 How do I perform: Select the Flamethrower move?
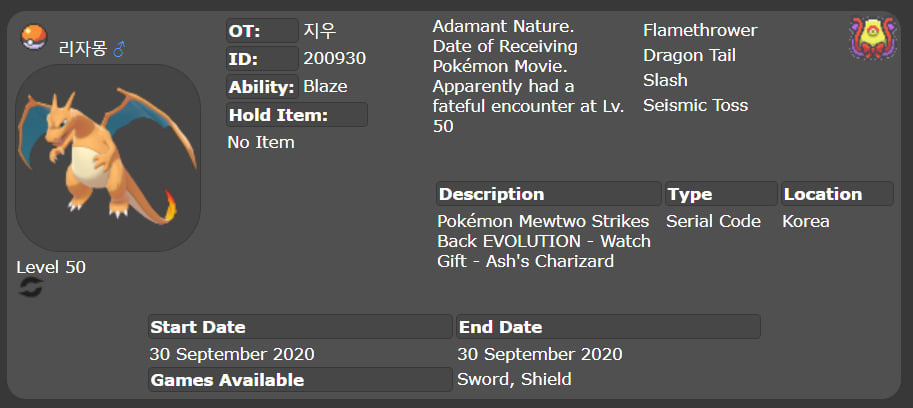pyautogui.click(x=700, y=30)
